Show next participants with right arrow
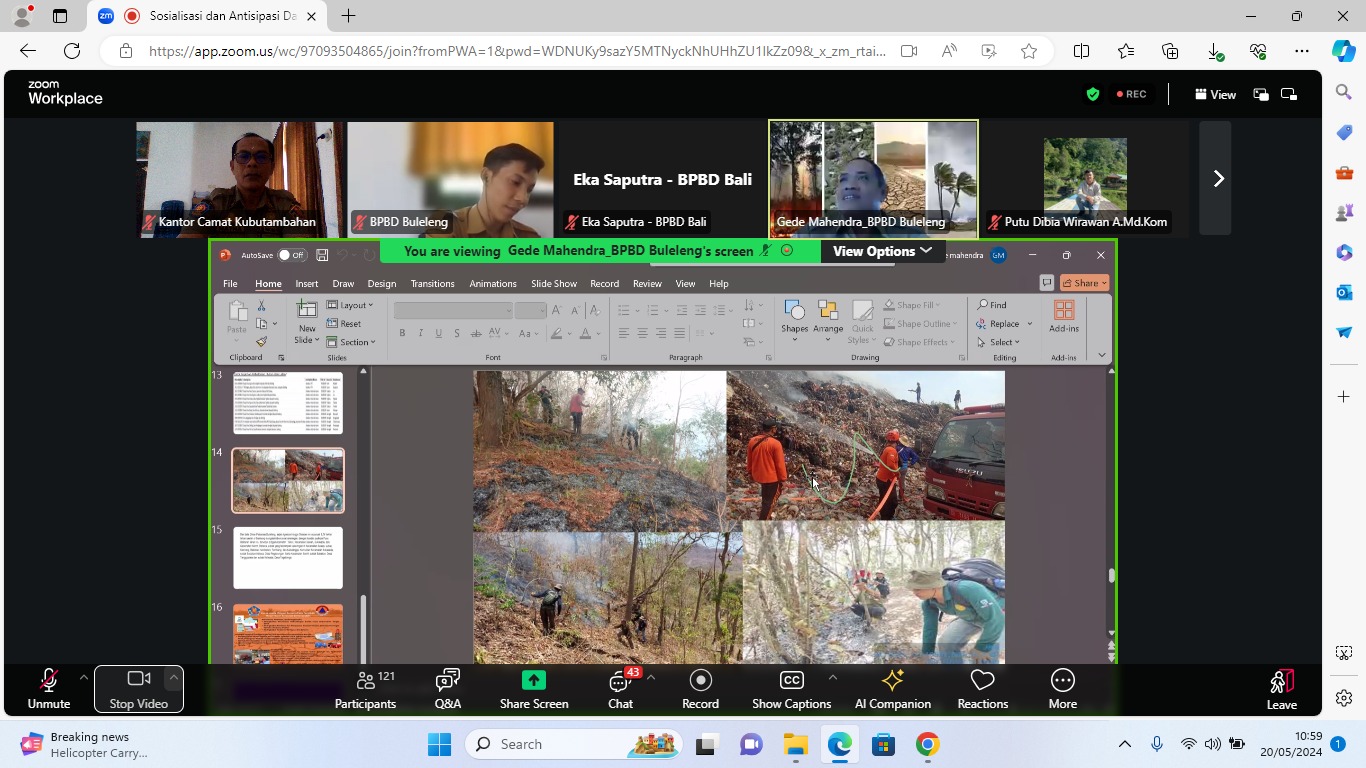Image resolution: width=1366 pixels, height=768 pixels. click(1216, 178)
